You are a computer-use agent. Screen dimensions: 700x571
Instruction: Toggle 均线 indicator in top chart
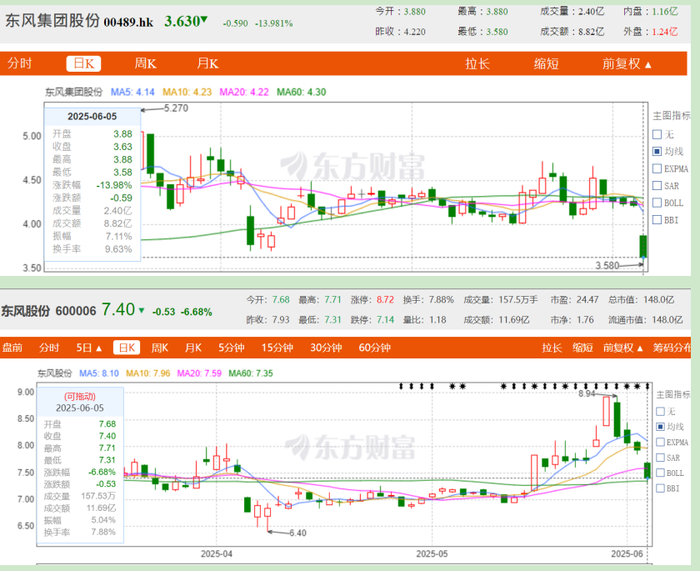(x=657, y=151)
